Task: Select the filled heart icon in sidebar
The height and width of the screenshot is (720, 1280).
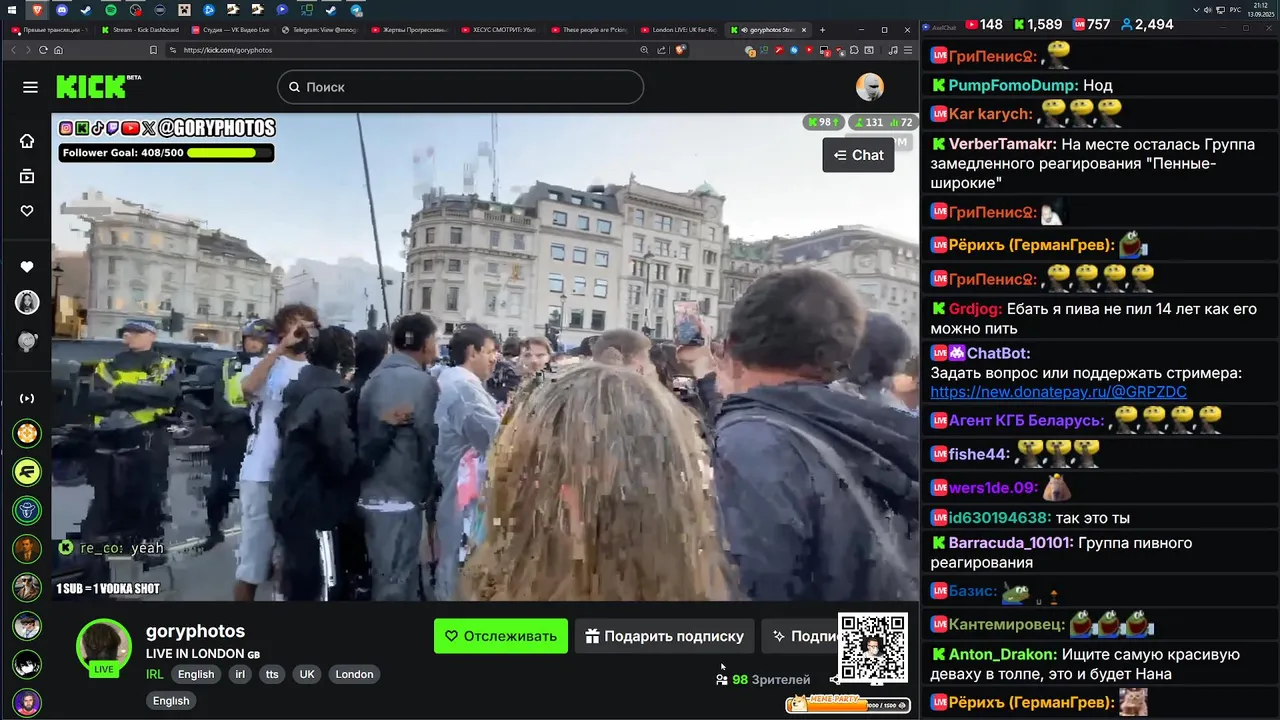Action: pyautogui.click(x=27, y=267)
